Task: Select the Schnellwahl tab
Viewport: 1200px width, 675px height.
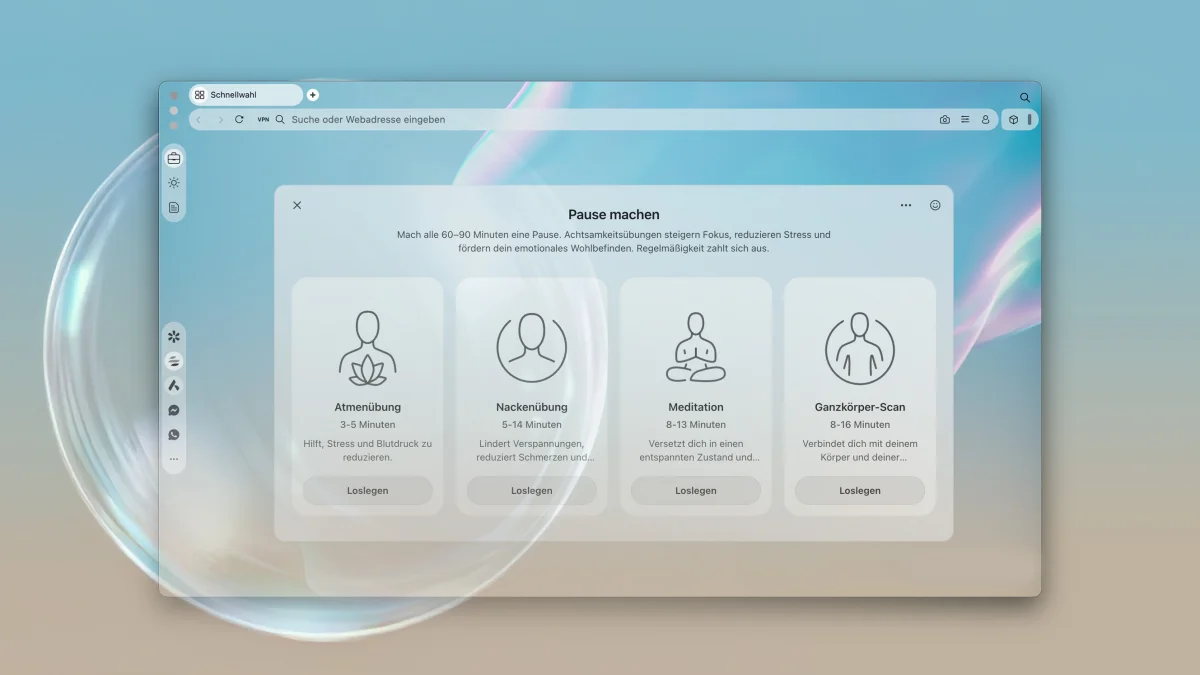Action: point(245,95)
